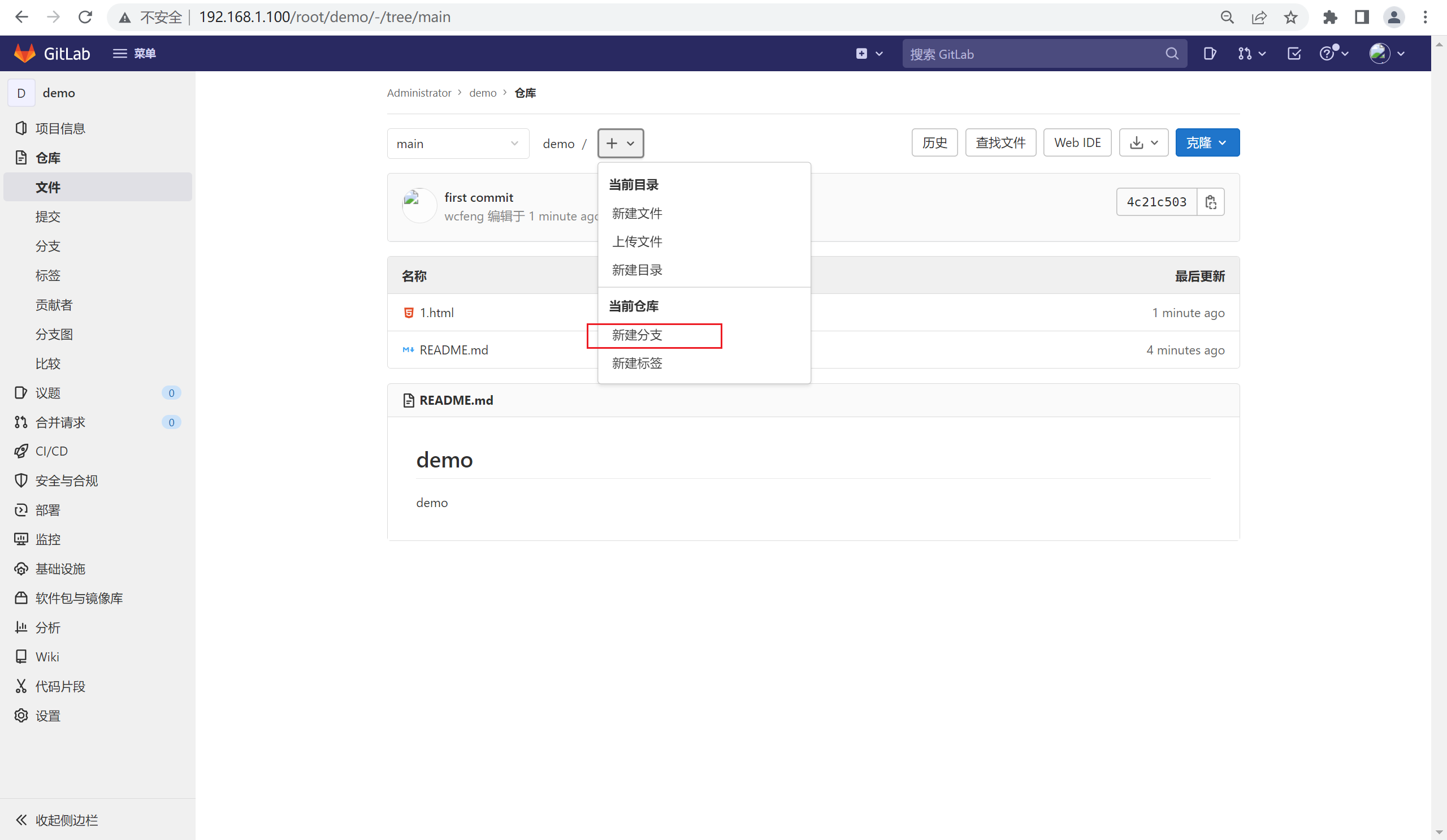This screenshot has height=840, width=1447.
Task: Choose 新建文件 in the menu
Action: pos(637,214)
